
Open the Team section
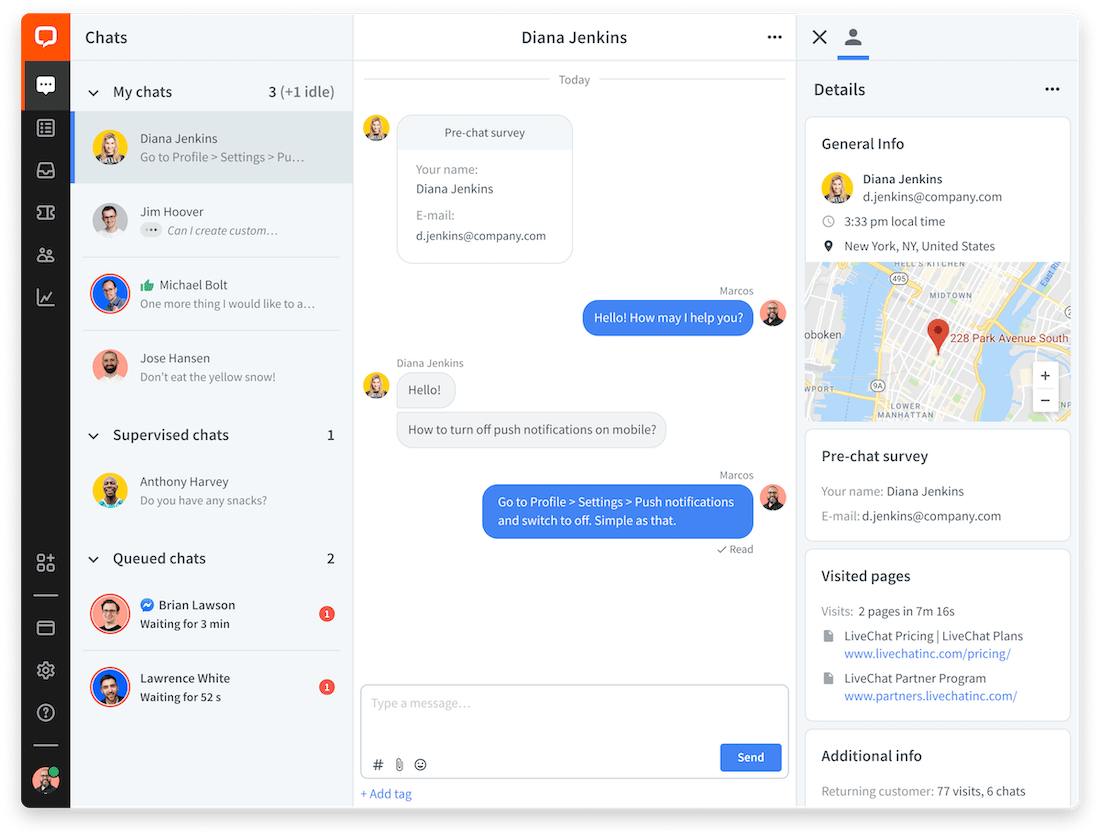pos(45,254)
